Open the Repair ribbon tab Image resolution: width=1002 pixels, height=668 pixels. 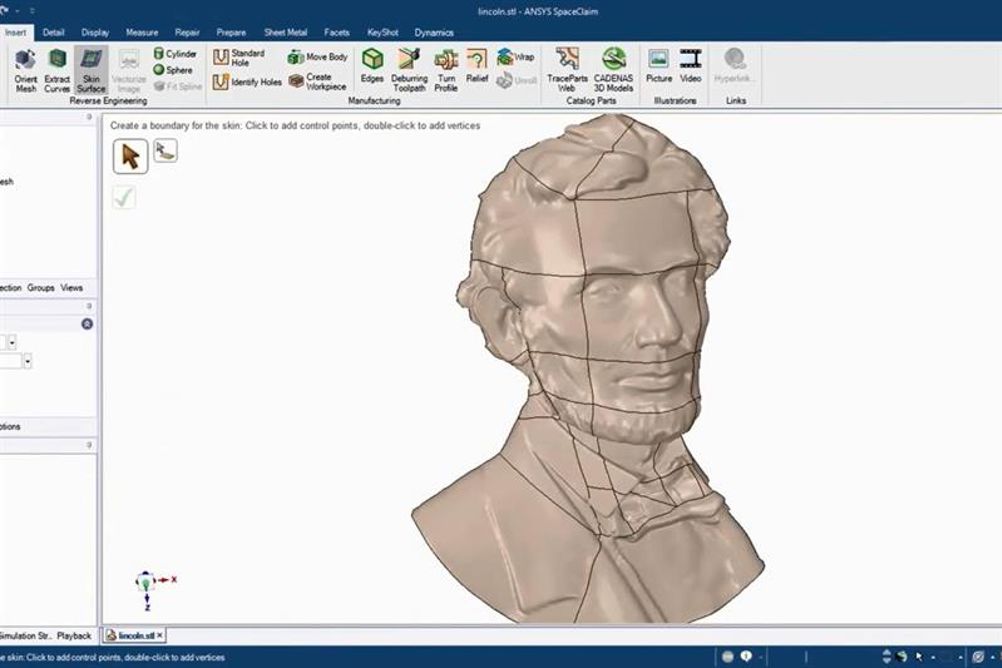coord(187,32)
